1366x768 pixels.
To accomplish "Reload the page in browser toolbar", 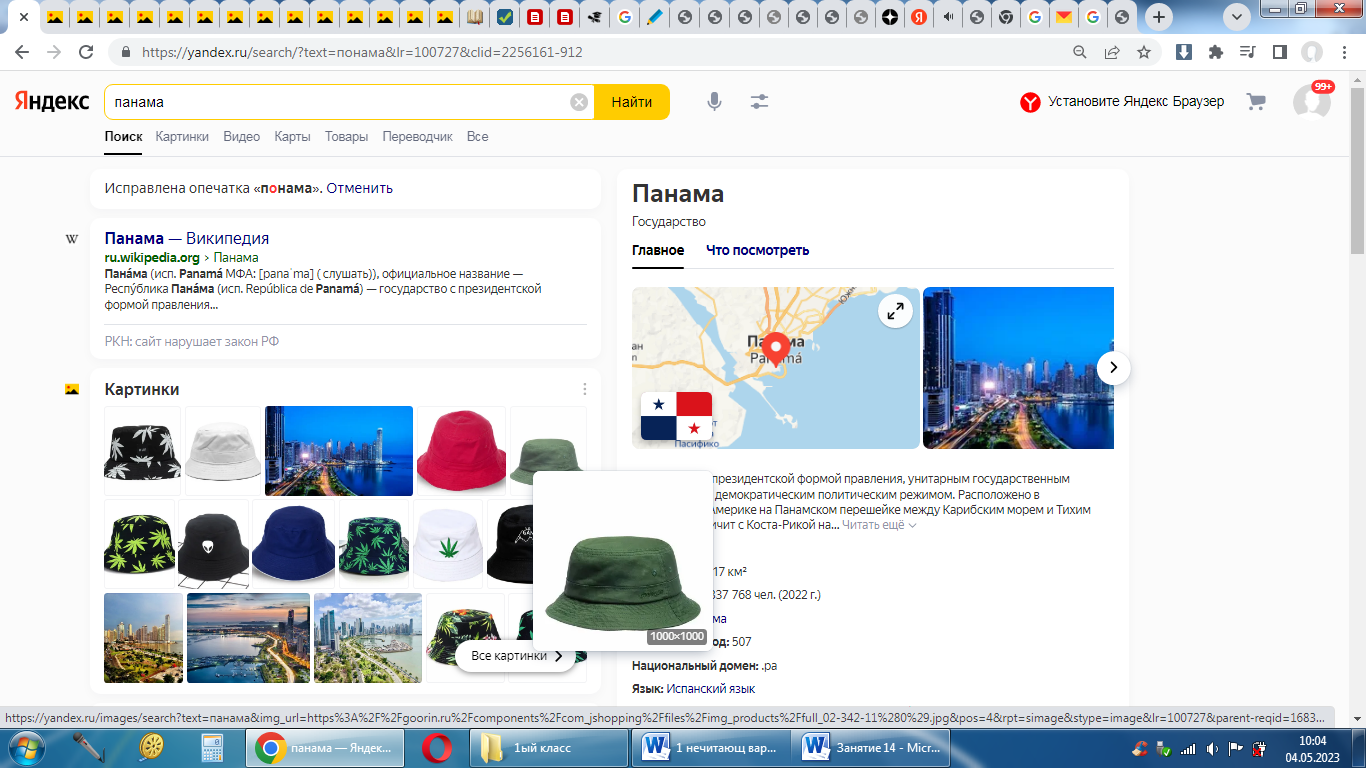I will [86, 52].
